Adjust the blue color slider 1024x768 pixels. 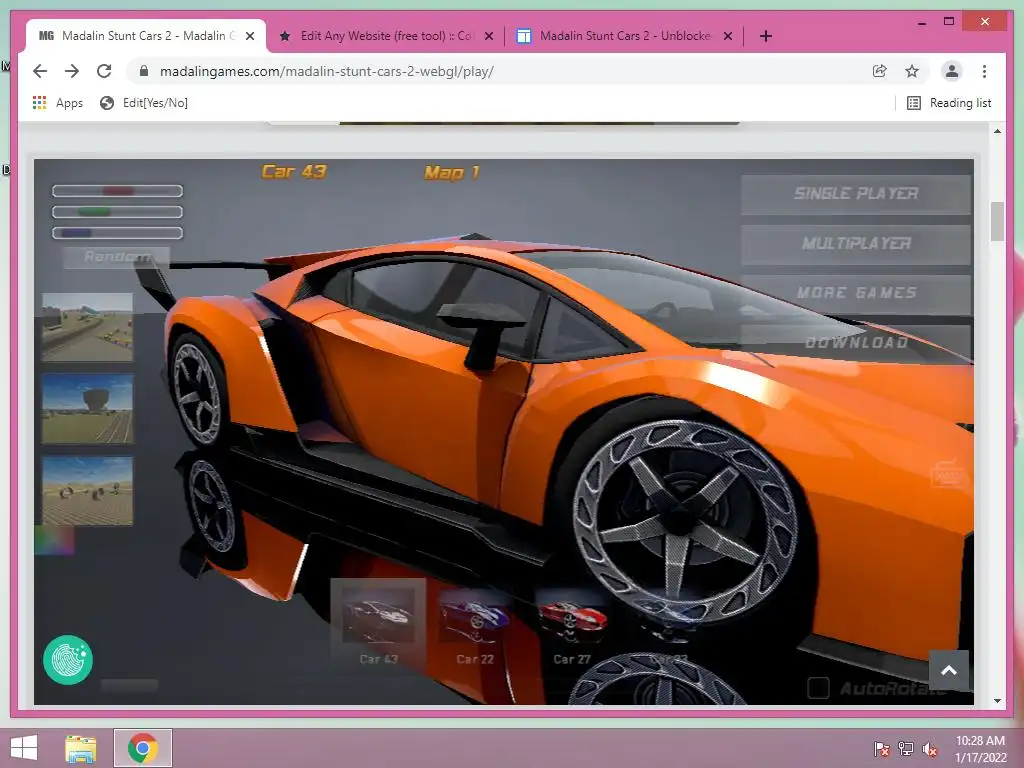[x=118, y=232]
